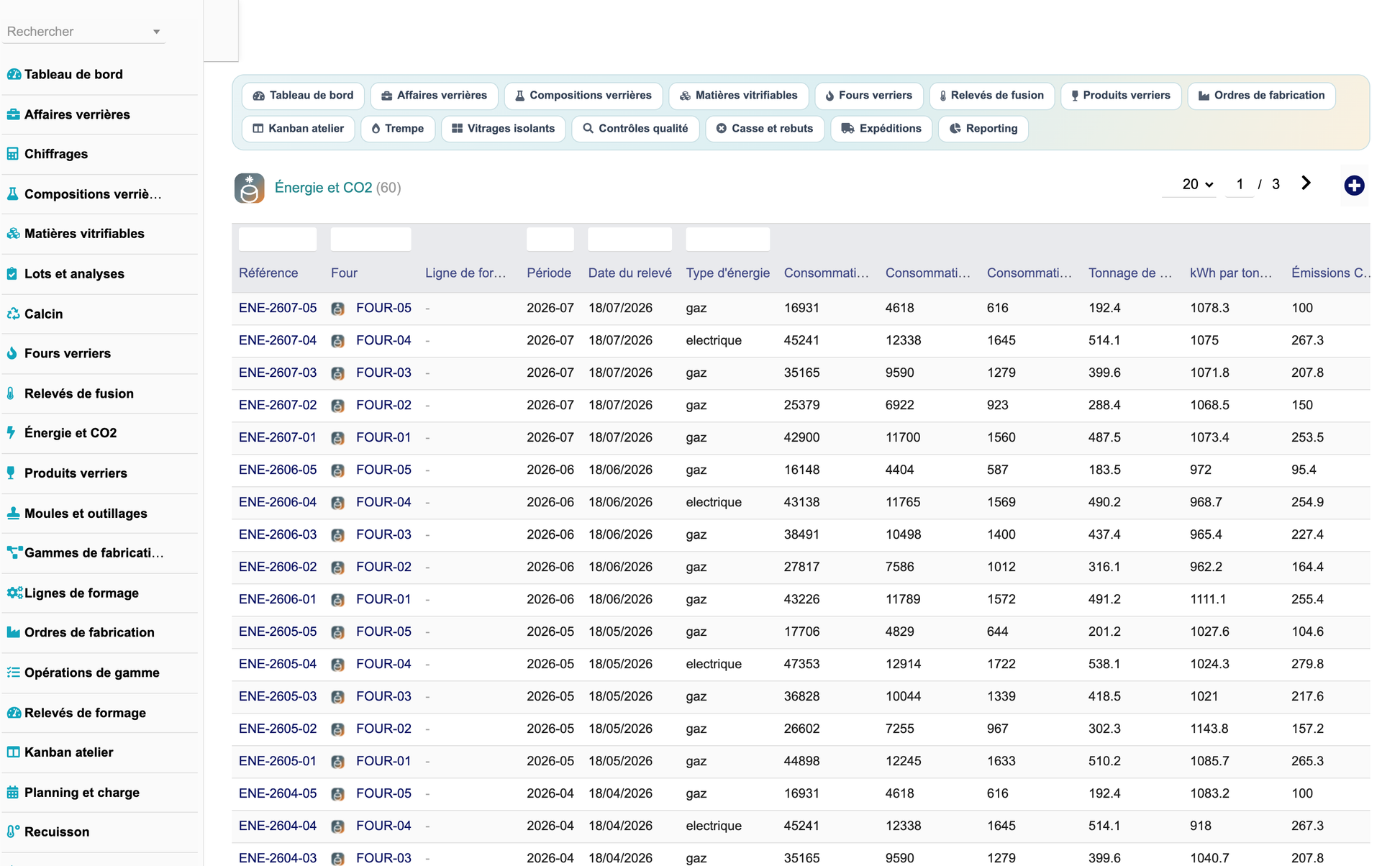Select the Casse et rebuts tab

[x=765, y=129]
